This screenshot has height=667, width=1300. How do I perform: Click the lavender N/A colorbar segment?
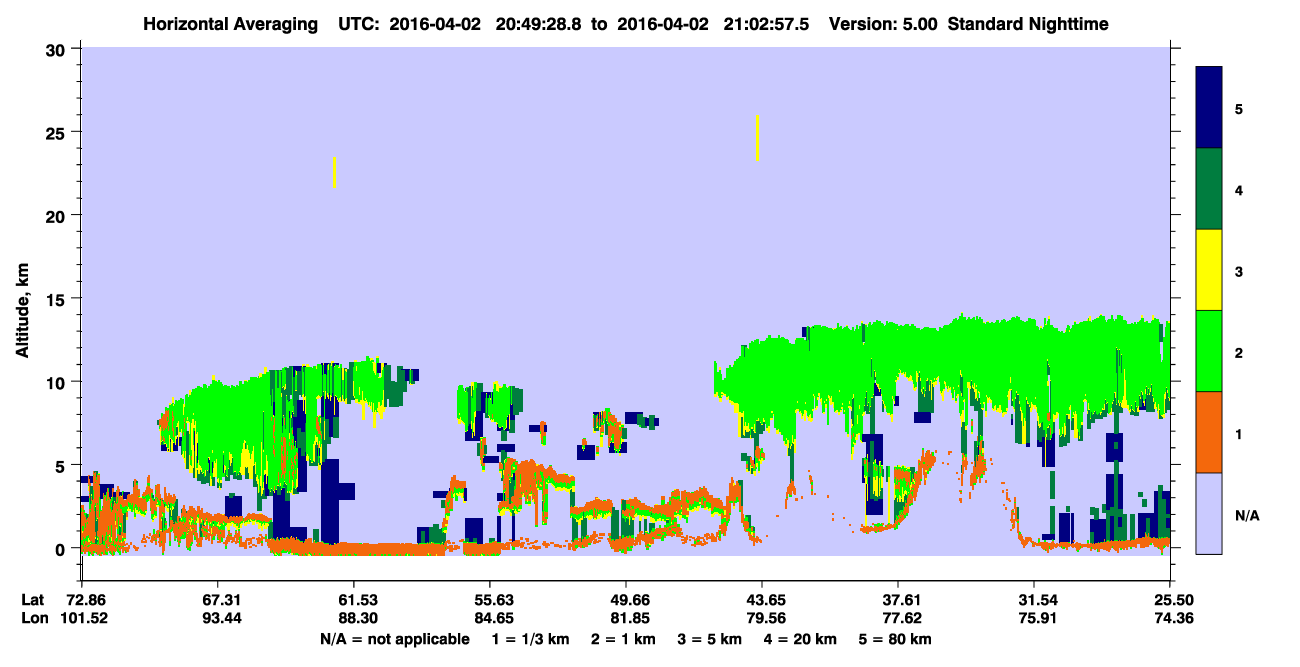pyautogui.click(x=1209, y=513)
